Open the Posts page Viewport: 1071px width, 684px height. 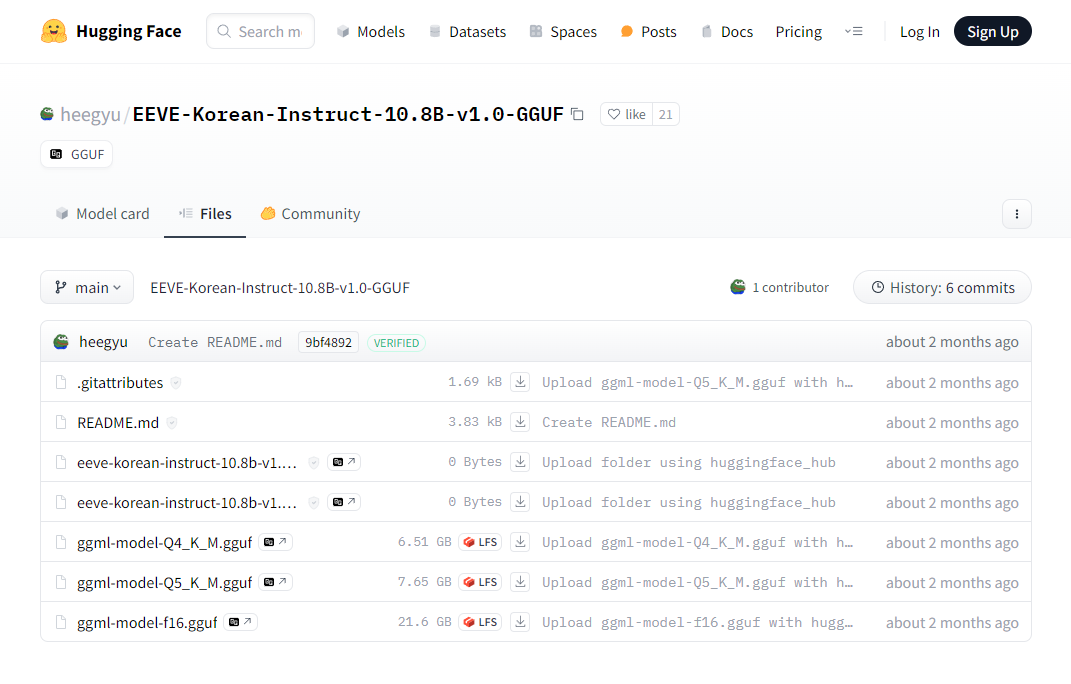(648, 31)
